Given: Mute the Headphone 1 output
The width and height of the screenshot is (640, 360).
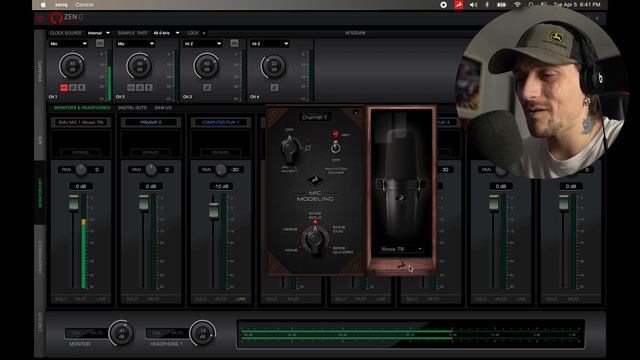Looking at the screenshot, I should pyautogui.click(x=177, y=333).
